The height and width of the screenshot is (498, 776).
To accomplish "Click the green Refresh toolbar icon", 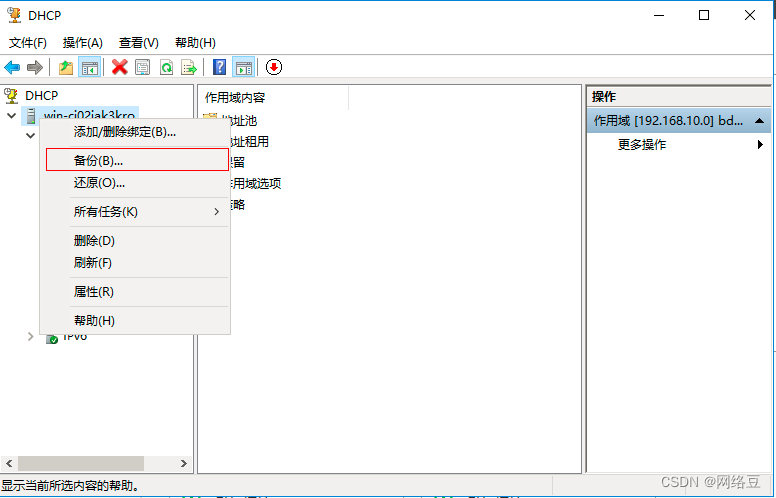I will point(166,67).
